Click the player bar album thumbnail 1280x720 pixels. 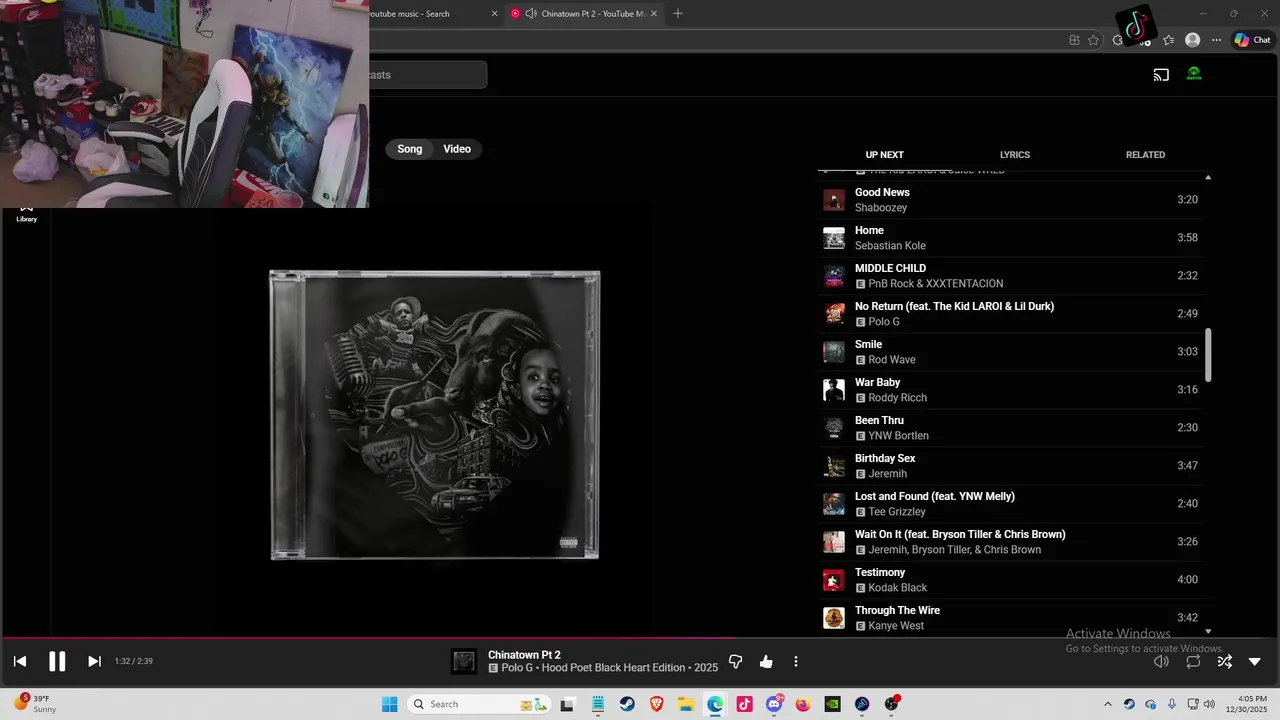tap(464, 662)
